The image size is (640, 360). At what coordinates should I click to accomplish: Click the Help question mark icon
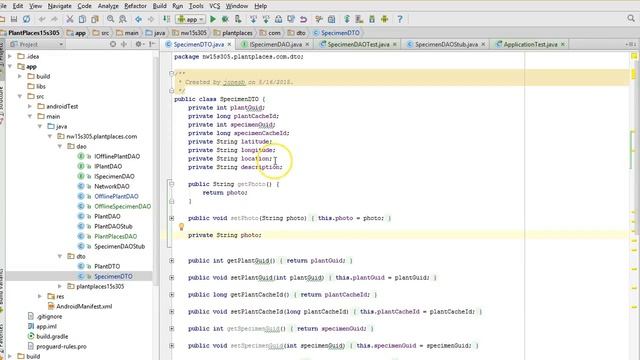(400, 19)
